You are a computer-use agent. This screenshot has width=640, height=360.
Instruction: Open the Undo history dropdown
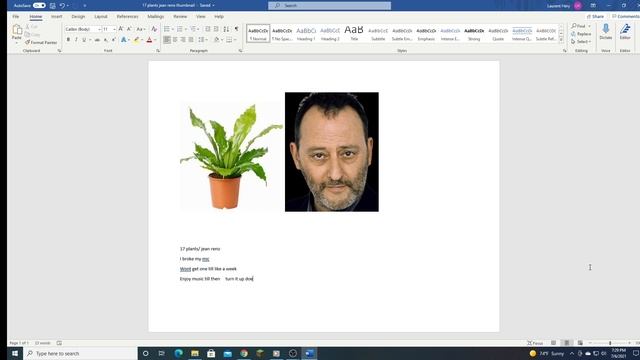[x=68, y=6]
